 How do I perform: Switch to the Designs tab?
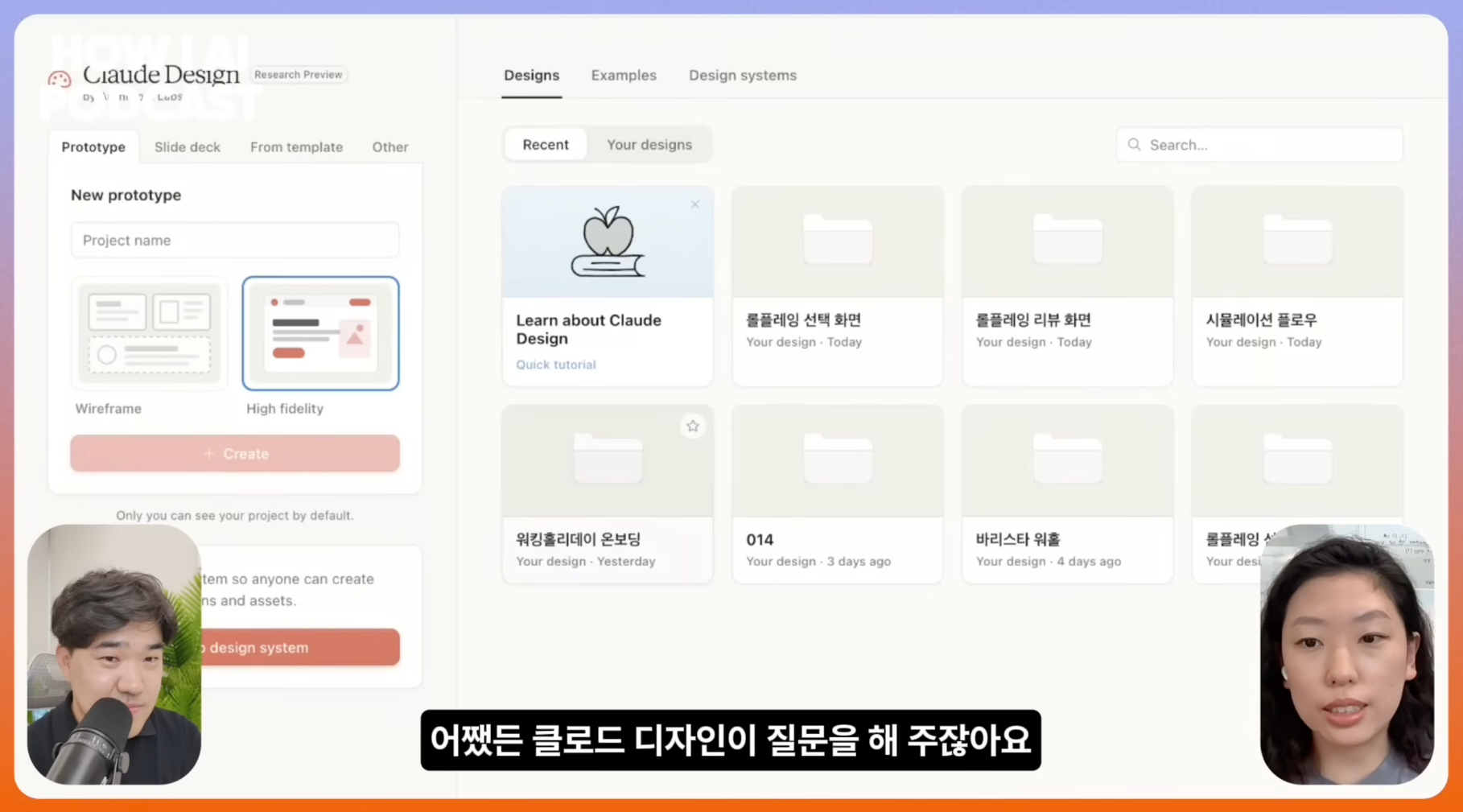pos(532,76)
